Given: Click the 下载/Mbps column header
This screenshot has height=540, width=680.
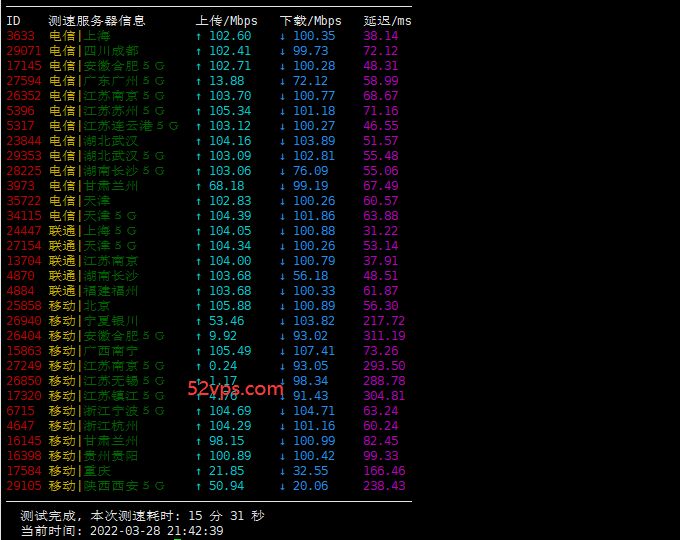Looking at the screenshot, I should pos(311,21).
